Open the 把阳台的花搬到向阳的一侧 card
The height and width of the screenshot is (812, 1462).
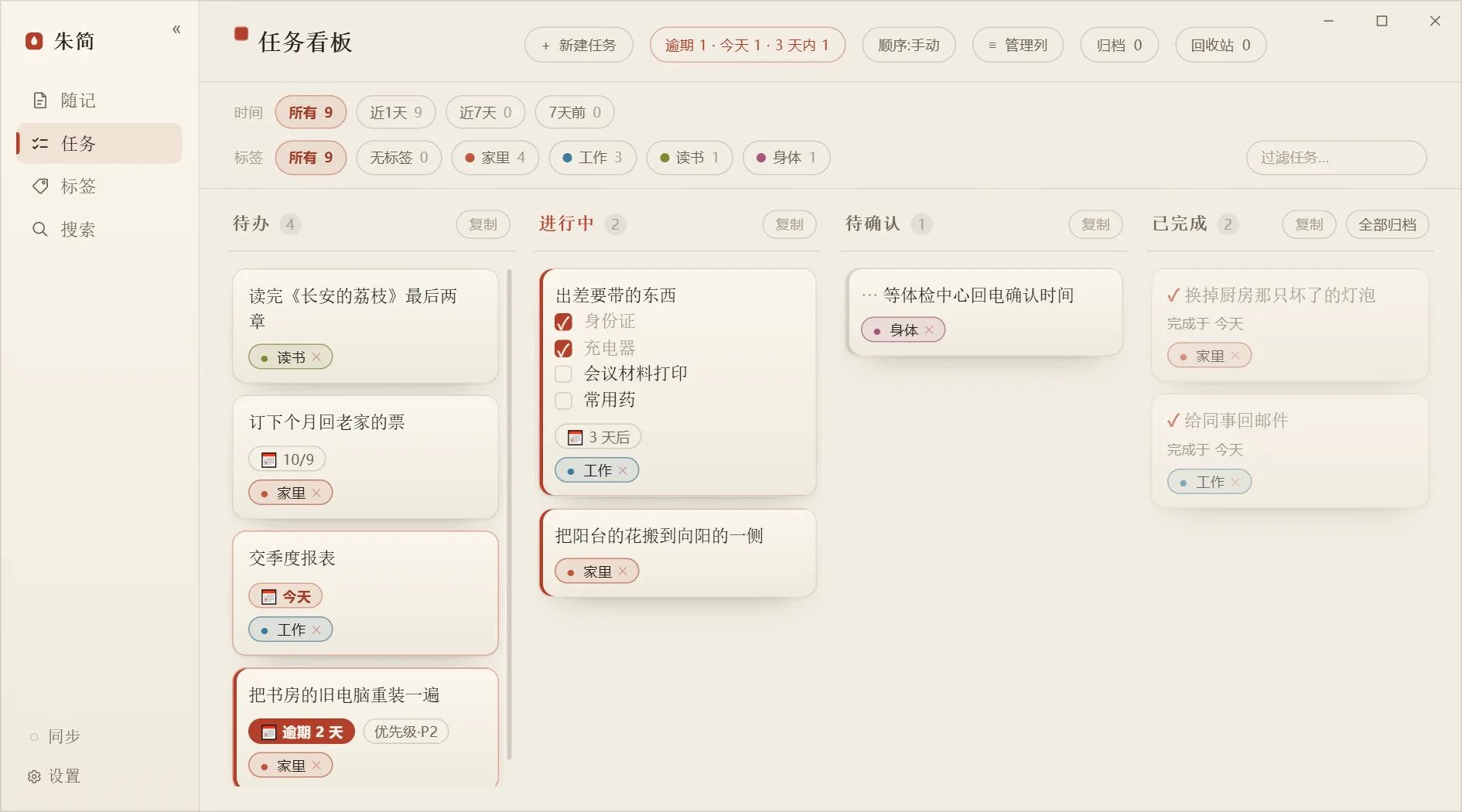678,553
